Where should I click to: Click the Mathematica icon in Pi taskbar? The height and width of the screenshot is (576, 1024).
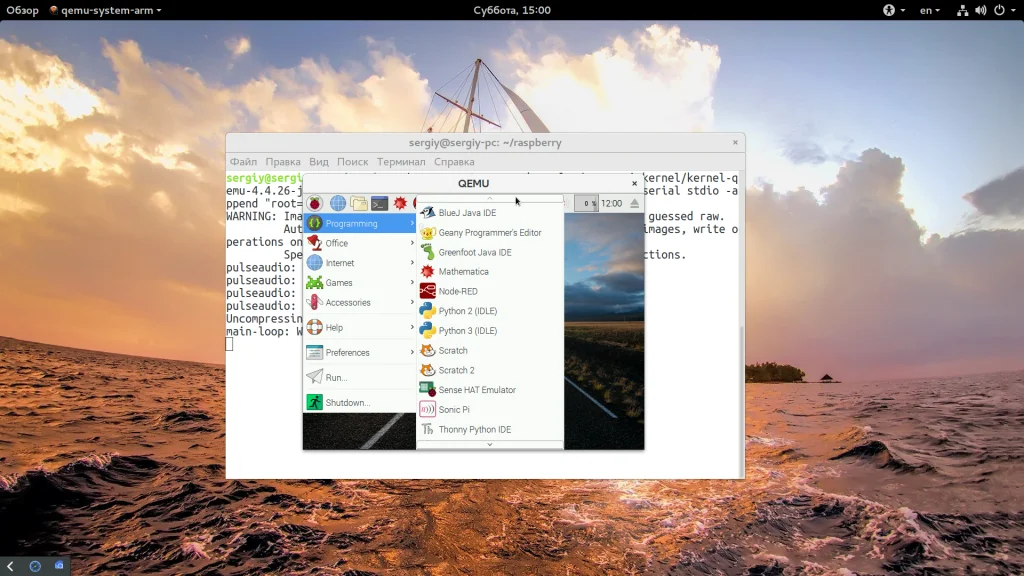click(400, 203)
